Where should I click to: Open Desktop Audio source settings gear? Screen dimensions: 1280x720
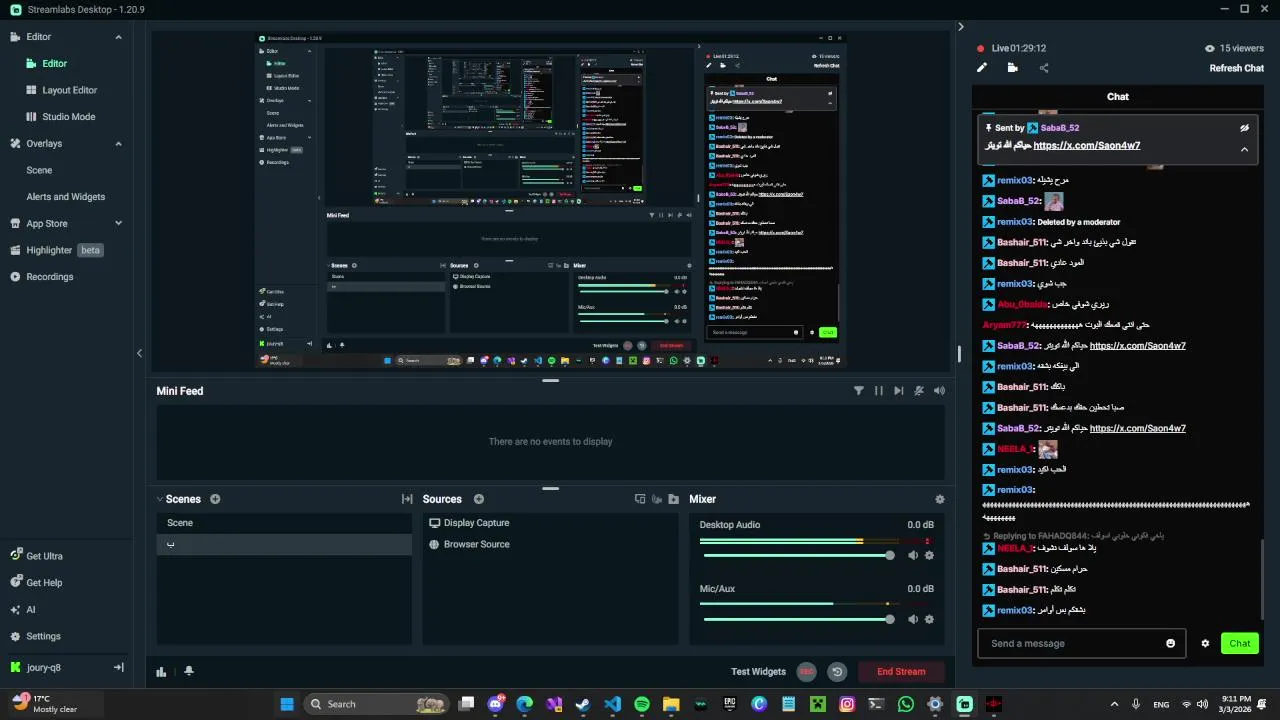(x=929, y=555)
